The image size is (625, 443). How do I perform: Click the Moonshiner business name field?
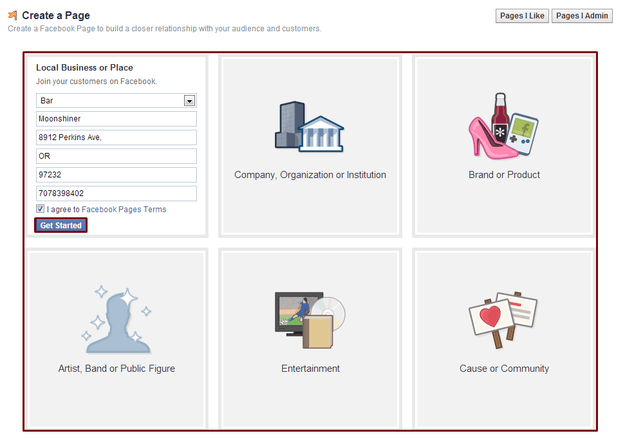click(116, 119)
